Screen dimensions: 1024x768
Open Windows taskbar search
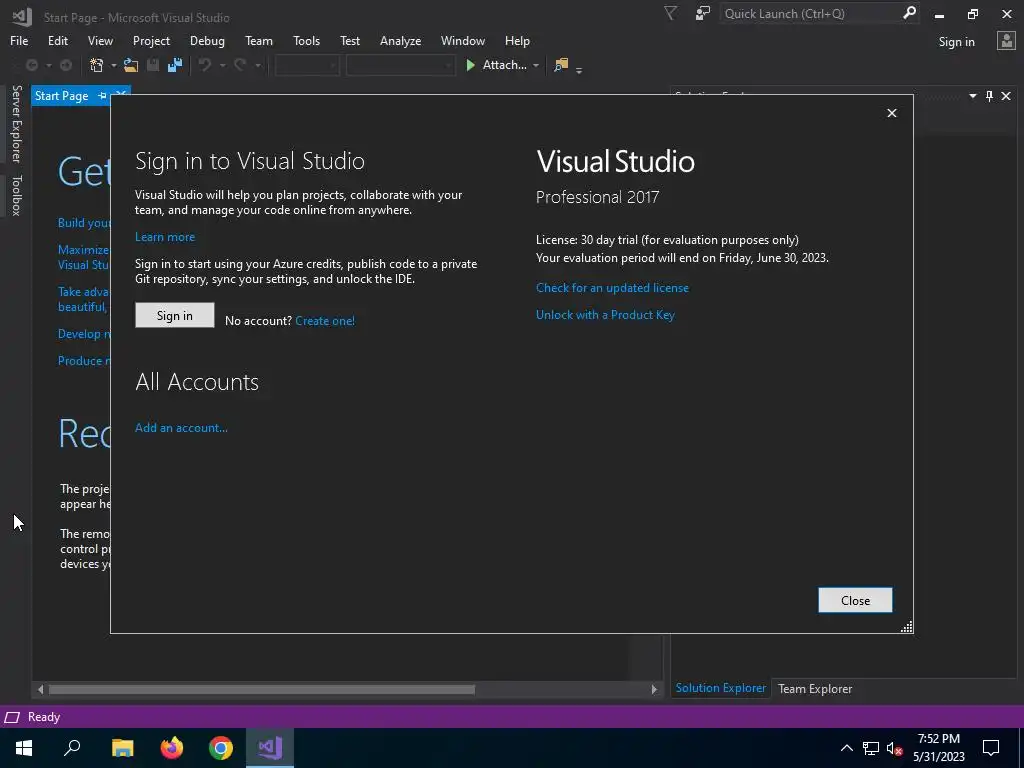(72, 748)
